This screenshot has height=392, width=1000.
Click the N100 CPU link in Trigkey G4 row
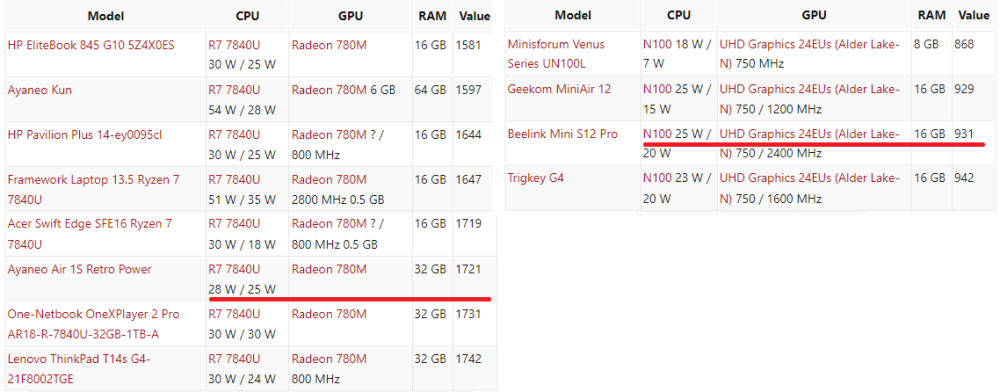(658, 178)
